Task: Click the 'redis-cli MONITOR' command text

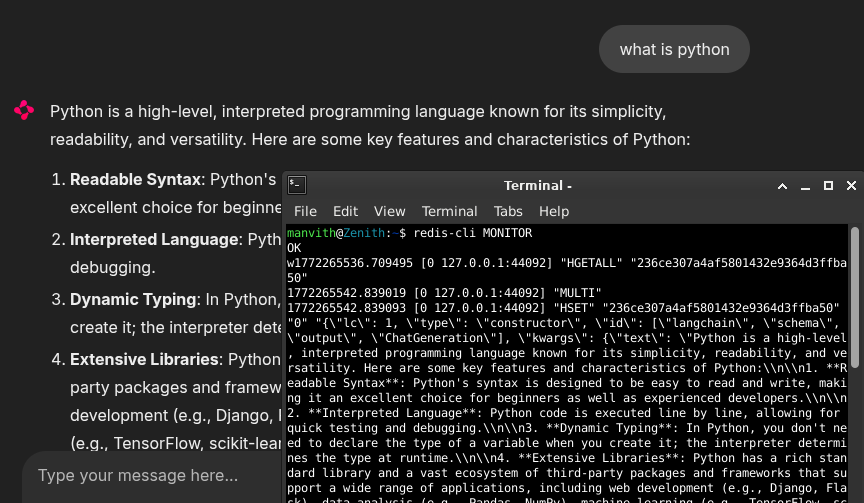Action: [473, 233]
